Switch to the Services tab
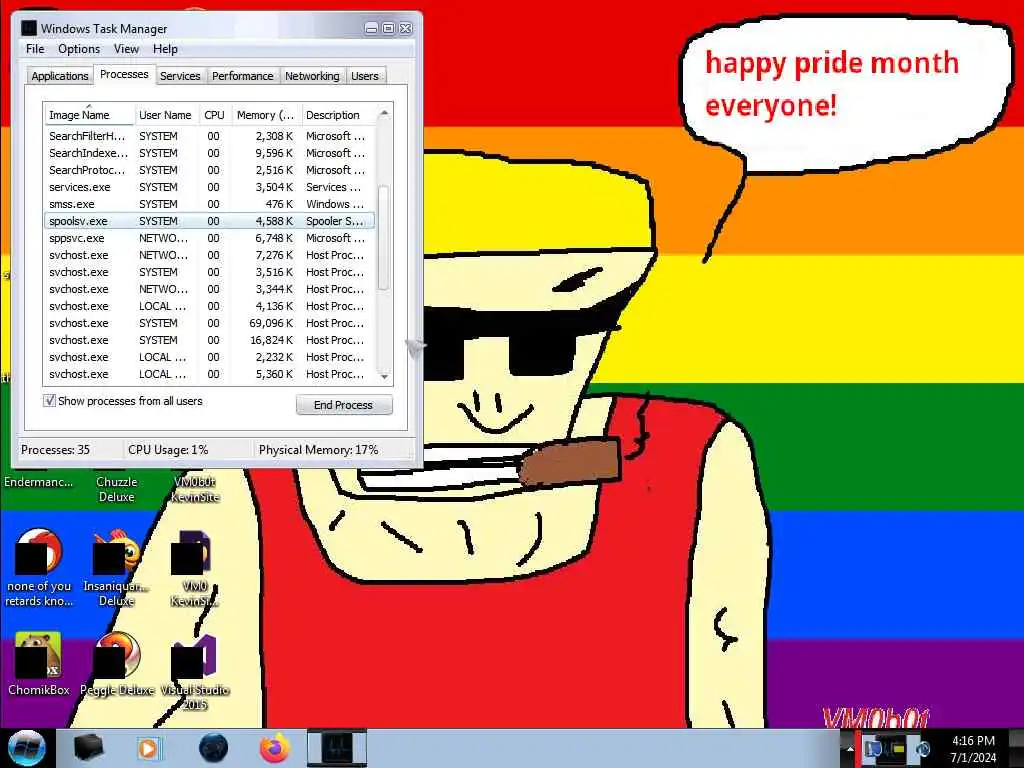 coord(180,76)
